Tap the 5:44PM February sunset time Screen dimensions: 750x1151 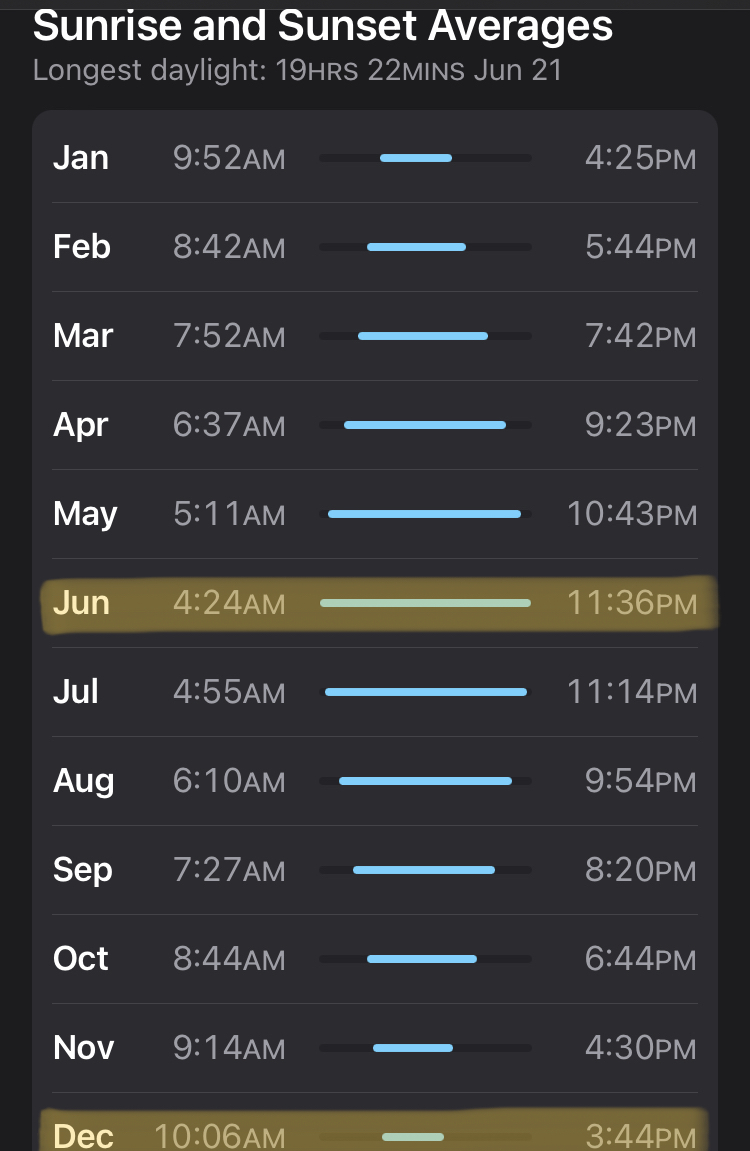click(x=640, y=247)
